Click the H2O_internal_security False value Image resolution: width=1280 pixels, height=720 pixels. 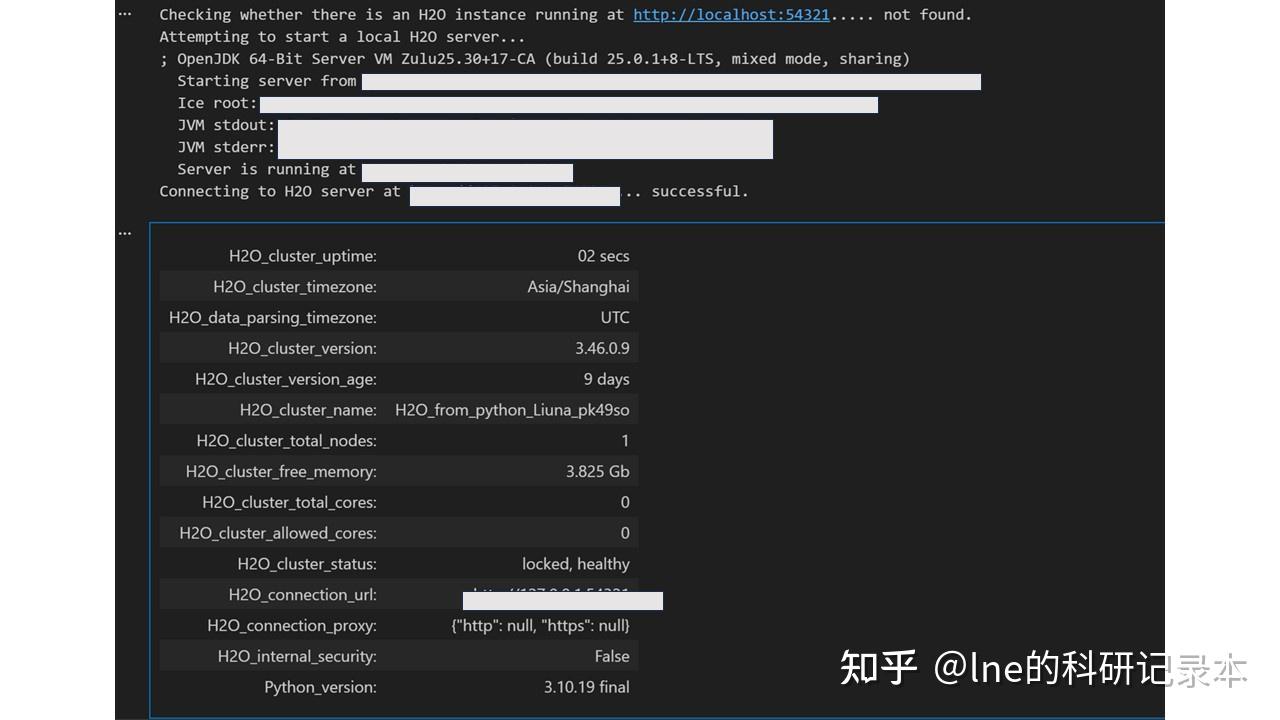(614, 656)
